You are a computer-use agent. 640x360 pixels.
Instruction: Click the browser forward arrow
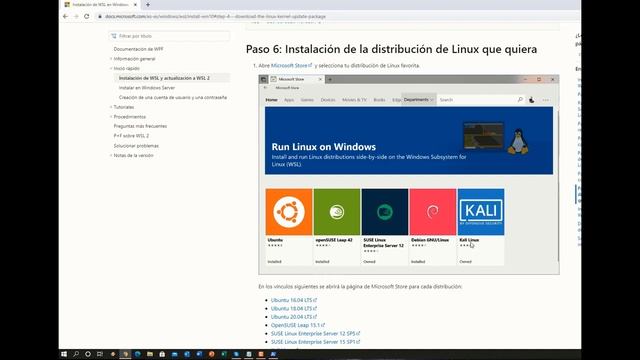point(76,16)
